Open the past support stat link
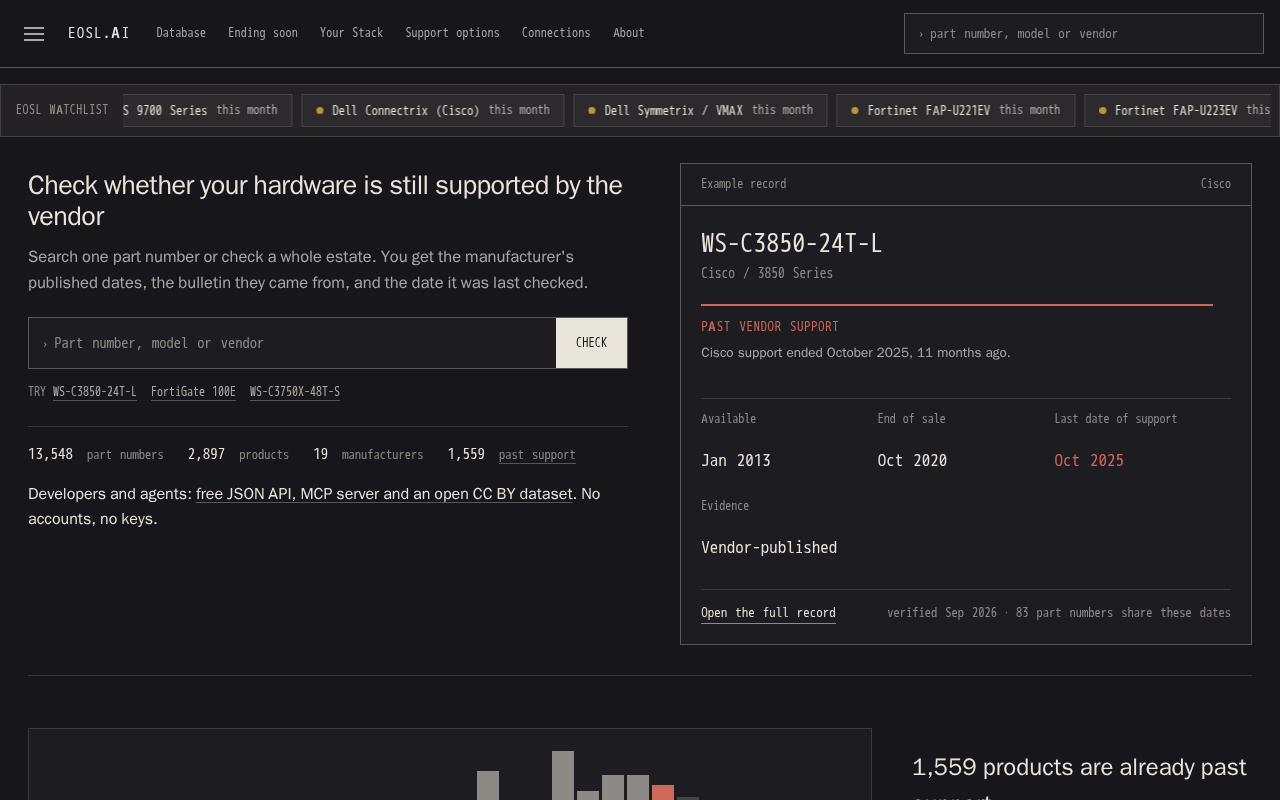The width and height of the screenshot is (1280, 800). click(x=537, y=455)
